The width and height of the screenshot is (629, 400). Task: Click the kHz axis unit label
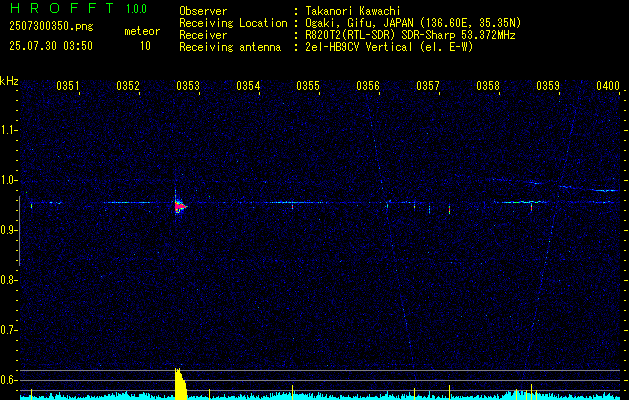[9, 81]
